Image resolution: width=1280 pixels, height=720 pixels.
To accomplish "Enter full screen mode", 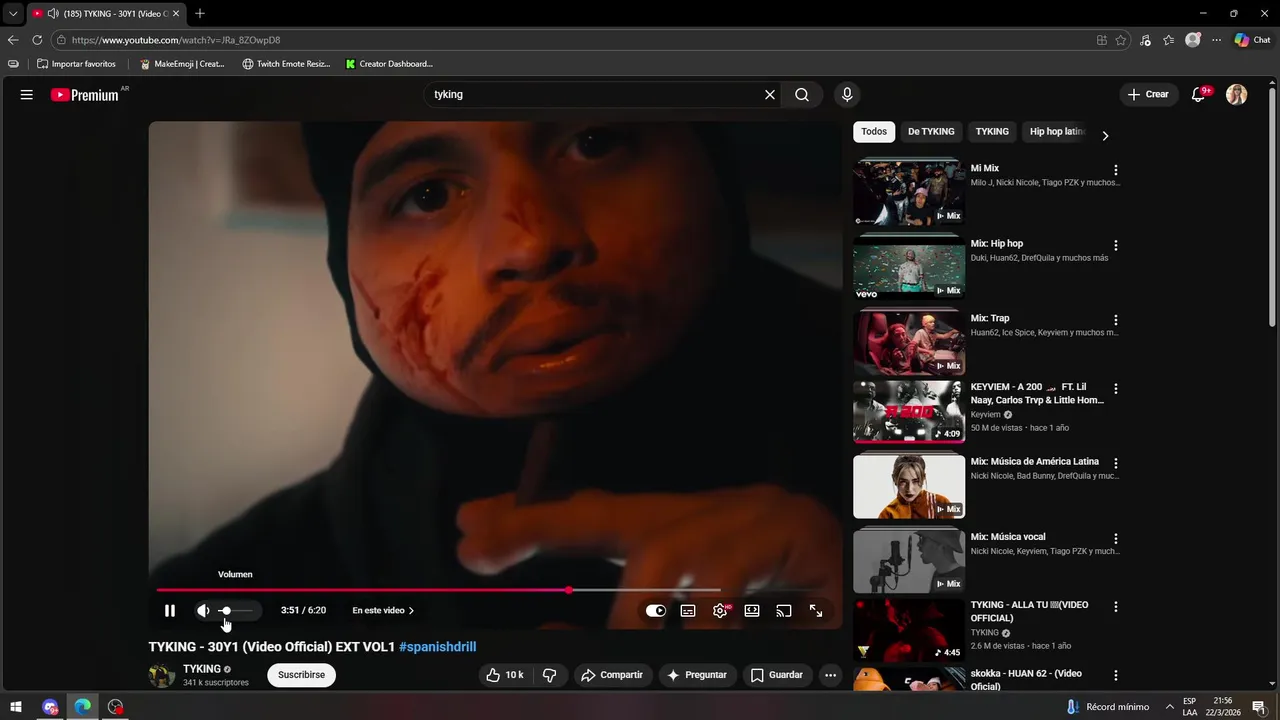I will click(x=816, y=611).
